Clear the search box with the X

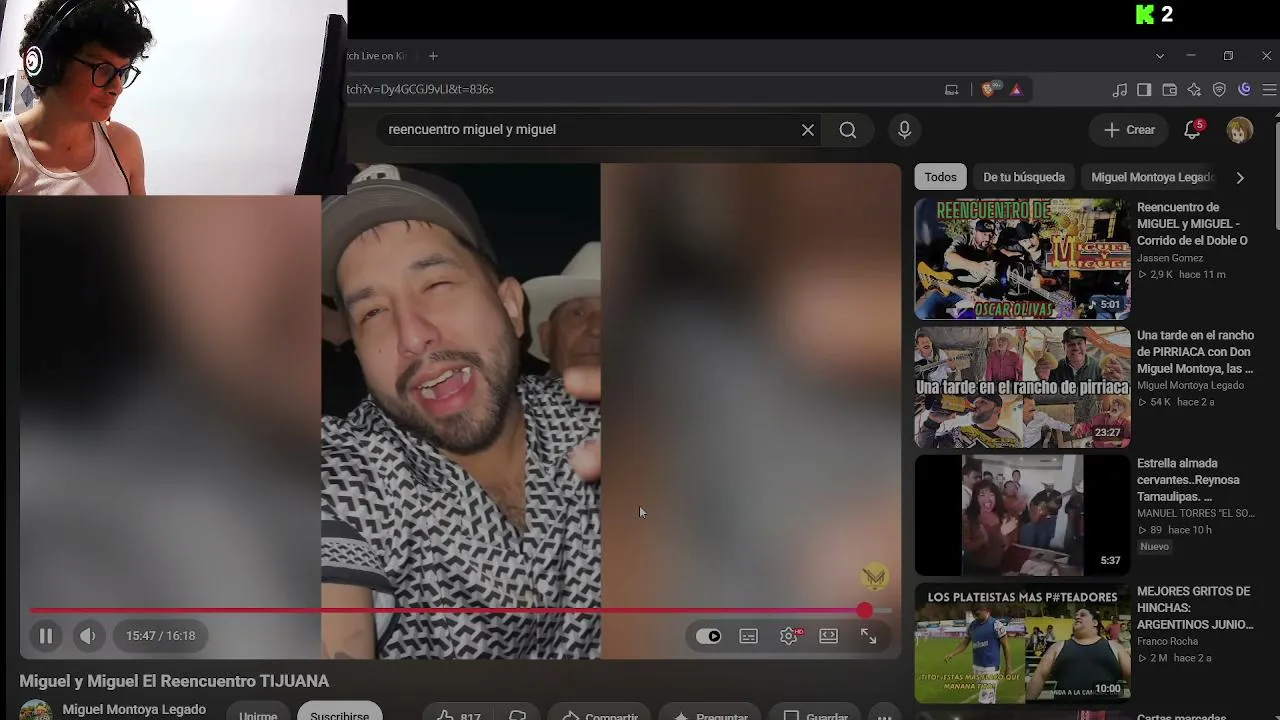click(x=808, y=130)
